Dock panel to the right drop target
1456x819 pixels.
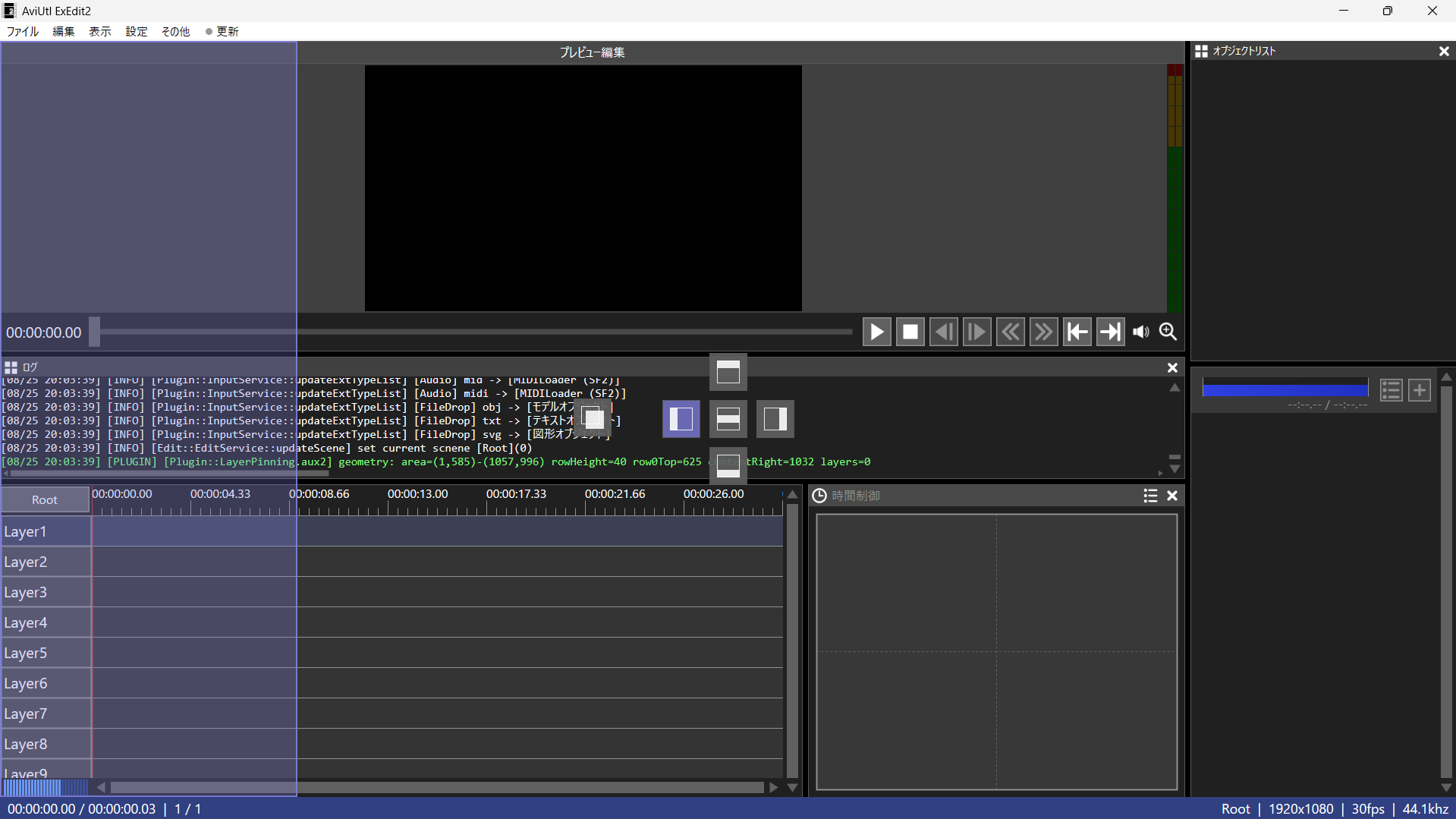pyautogui.click(x=775, y=419)
